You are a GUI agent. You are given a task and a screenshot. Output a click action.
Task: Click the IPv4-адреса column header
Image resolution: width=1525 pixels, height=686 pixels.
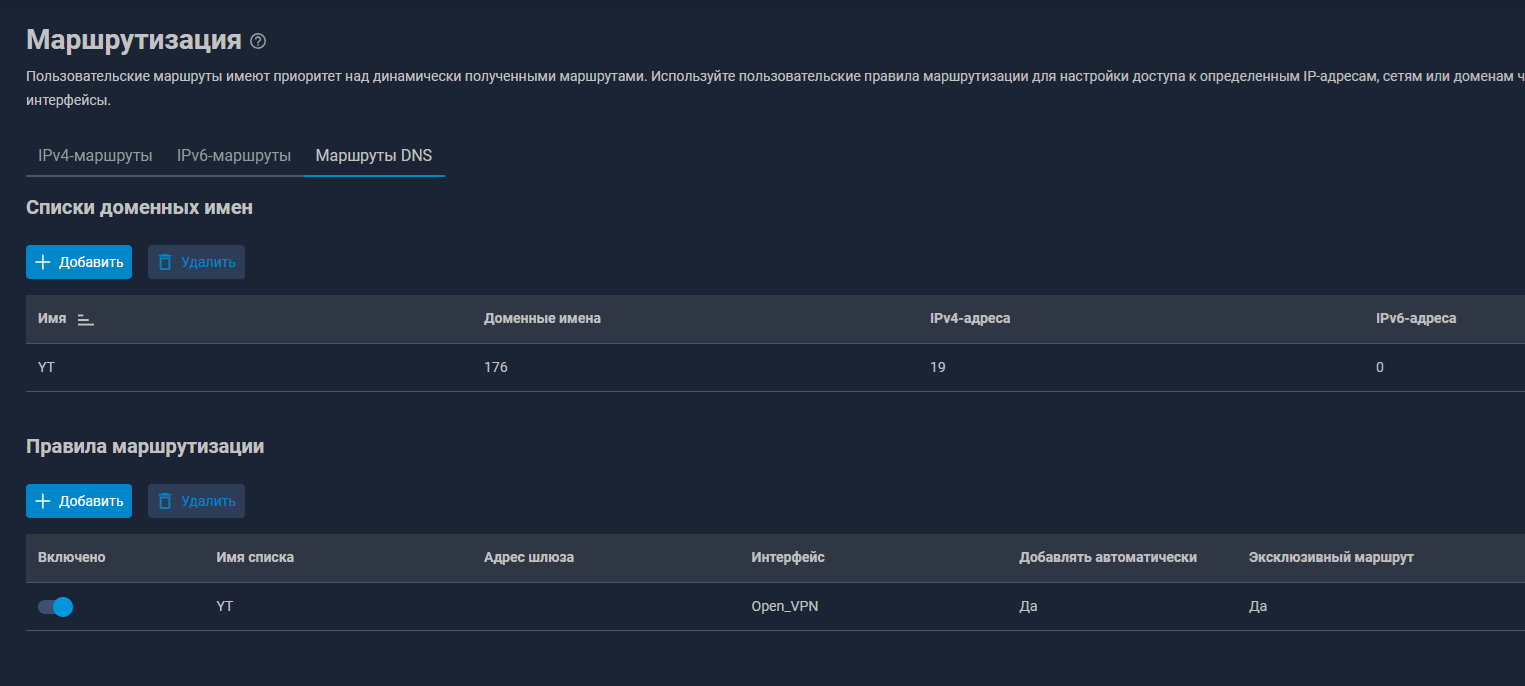970,318
